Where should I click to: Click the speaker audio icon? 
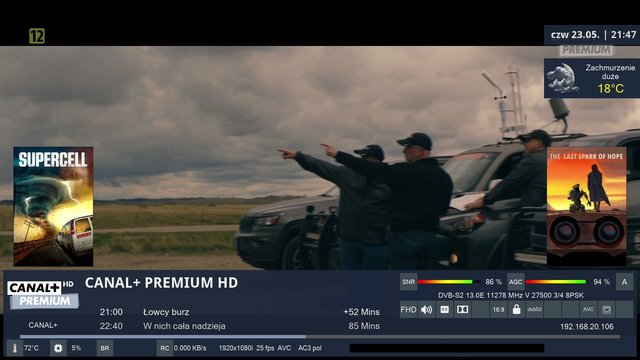click(427, 310)
